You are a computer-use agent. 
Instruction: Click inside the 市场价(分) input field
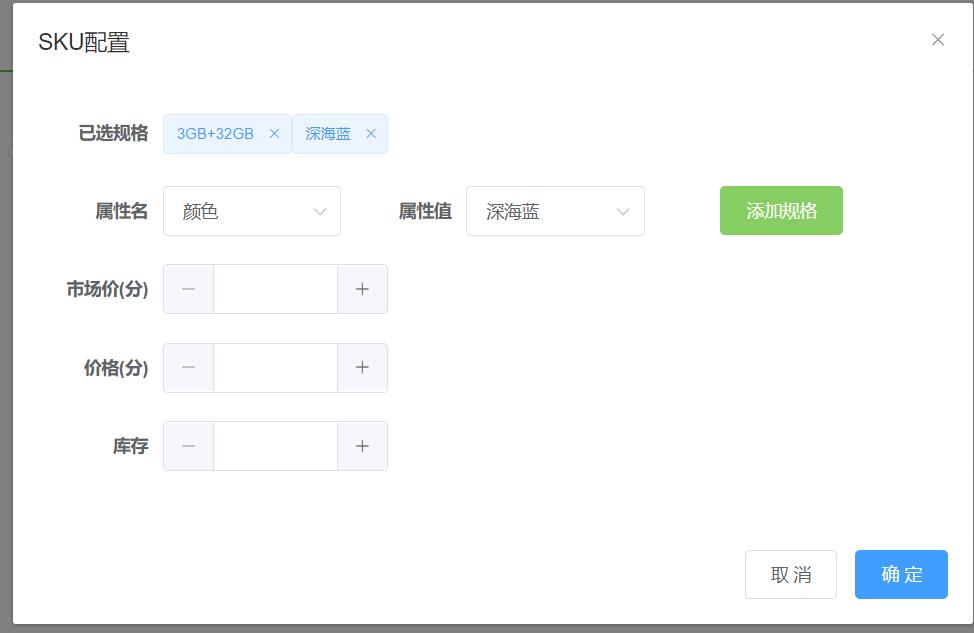(275, 289)
